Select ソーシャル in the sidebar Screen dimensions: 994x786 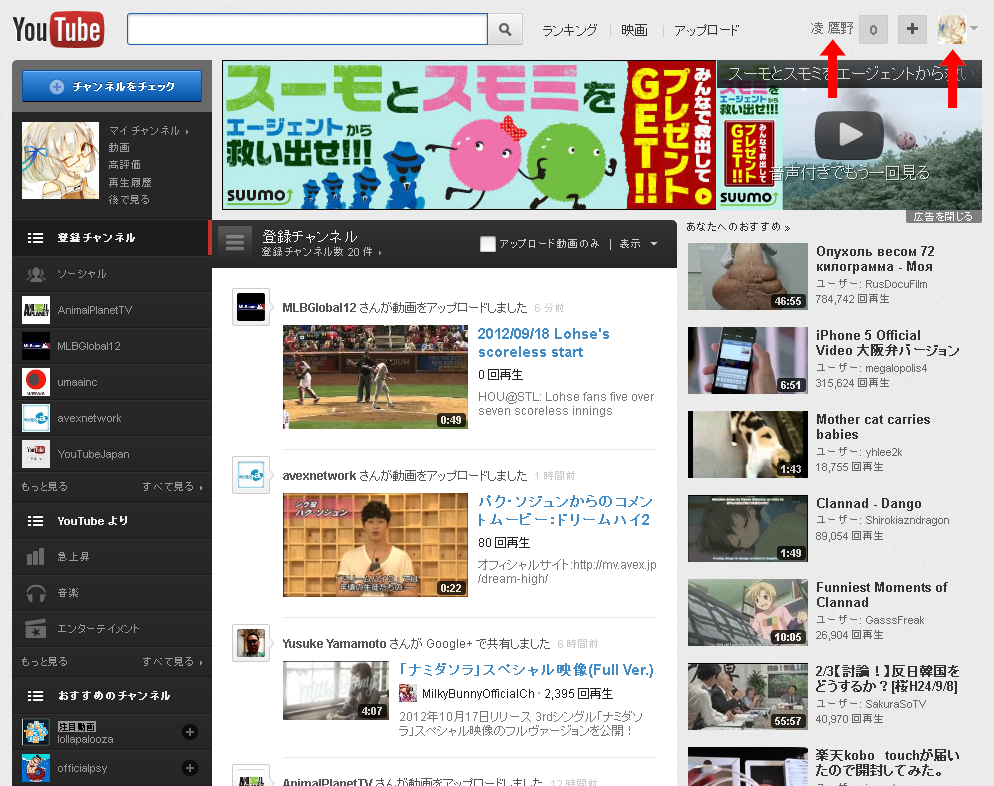pos(112,274)
